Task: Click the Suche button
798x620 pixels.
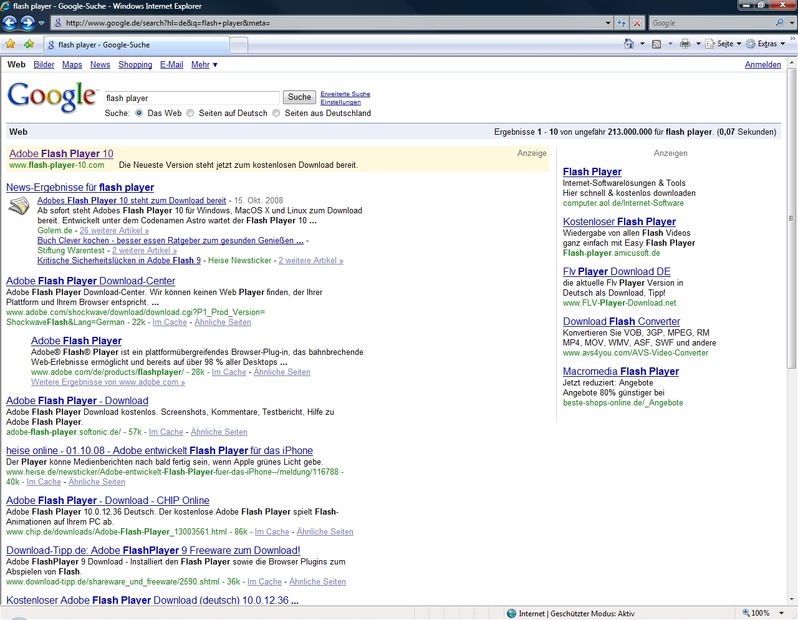Action: 299,97
